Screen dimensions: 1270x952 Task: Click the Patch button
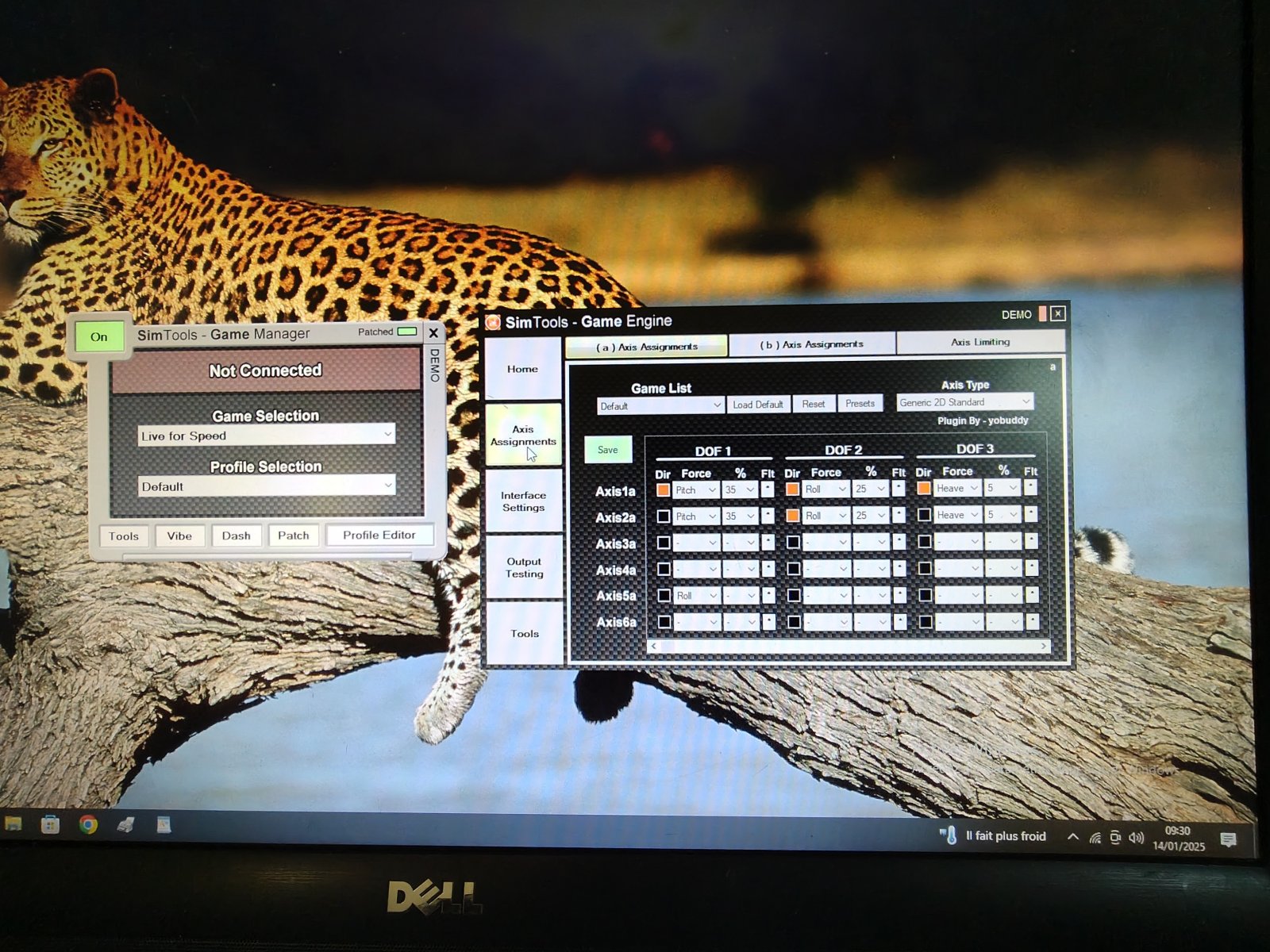click(293, 535)
